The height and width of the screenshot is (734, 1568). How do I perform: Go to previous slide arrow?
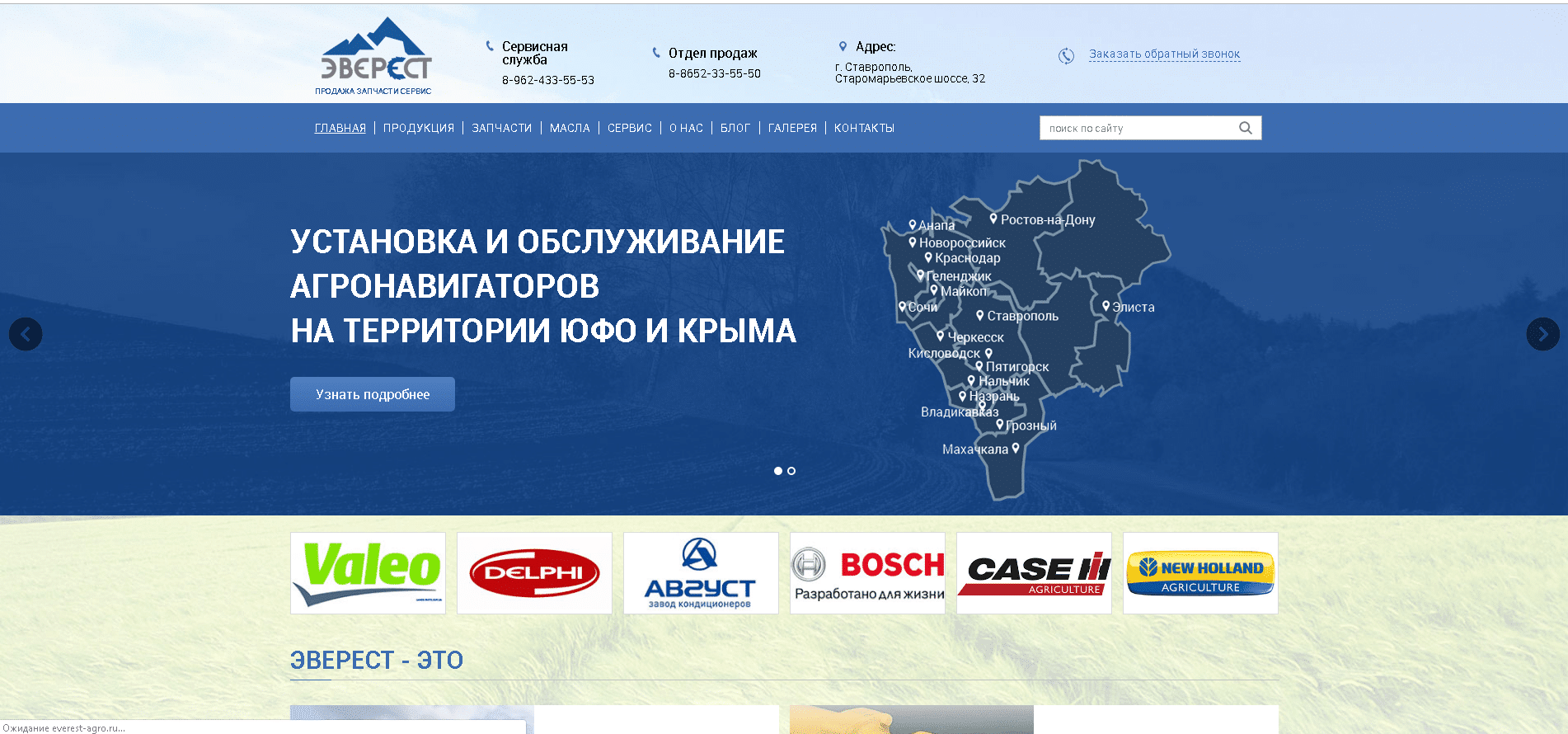26,334
